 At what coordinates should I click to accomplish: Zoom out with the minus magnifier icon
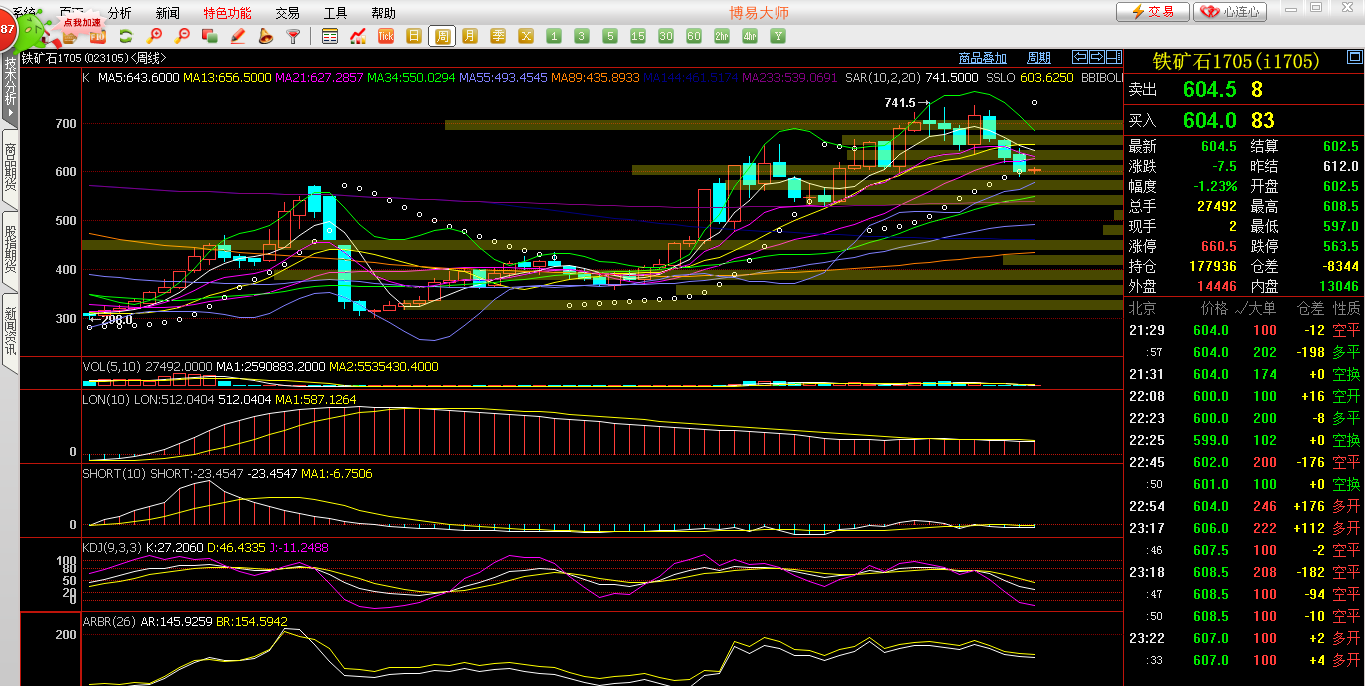182,36
